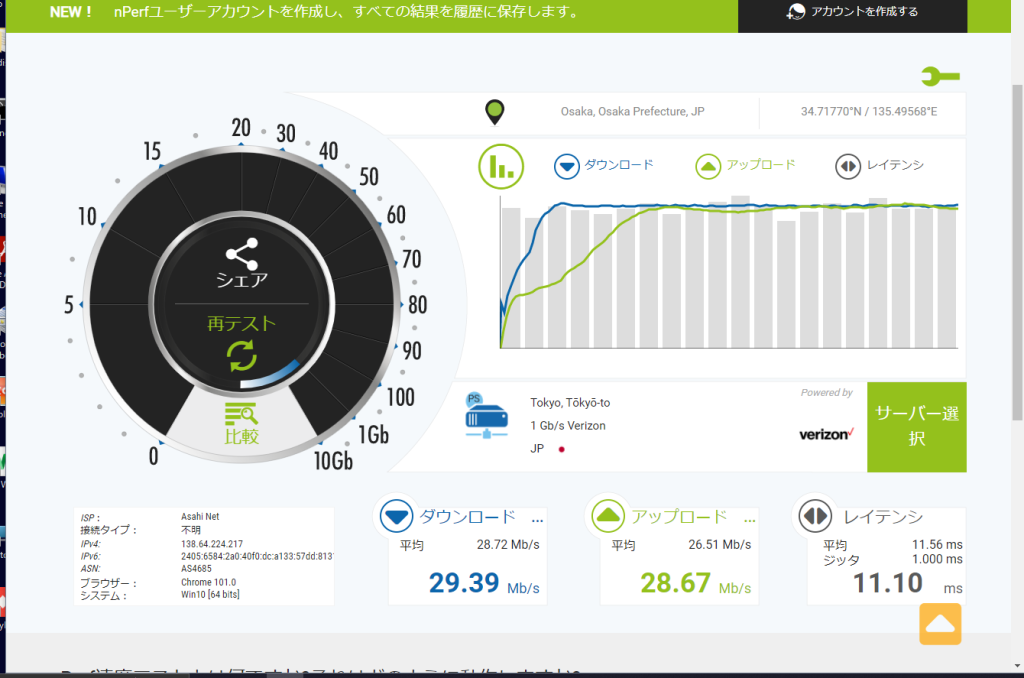Screen dimensions: 1024x678
Task: Click the Tokyo, Tōkyō-to server name
Action: 570,403
